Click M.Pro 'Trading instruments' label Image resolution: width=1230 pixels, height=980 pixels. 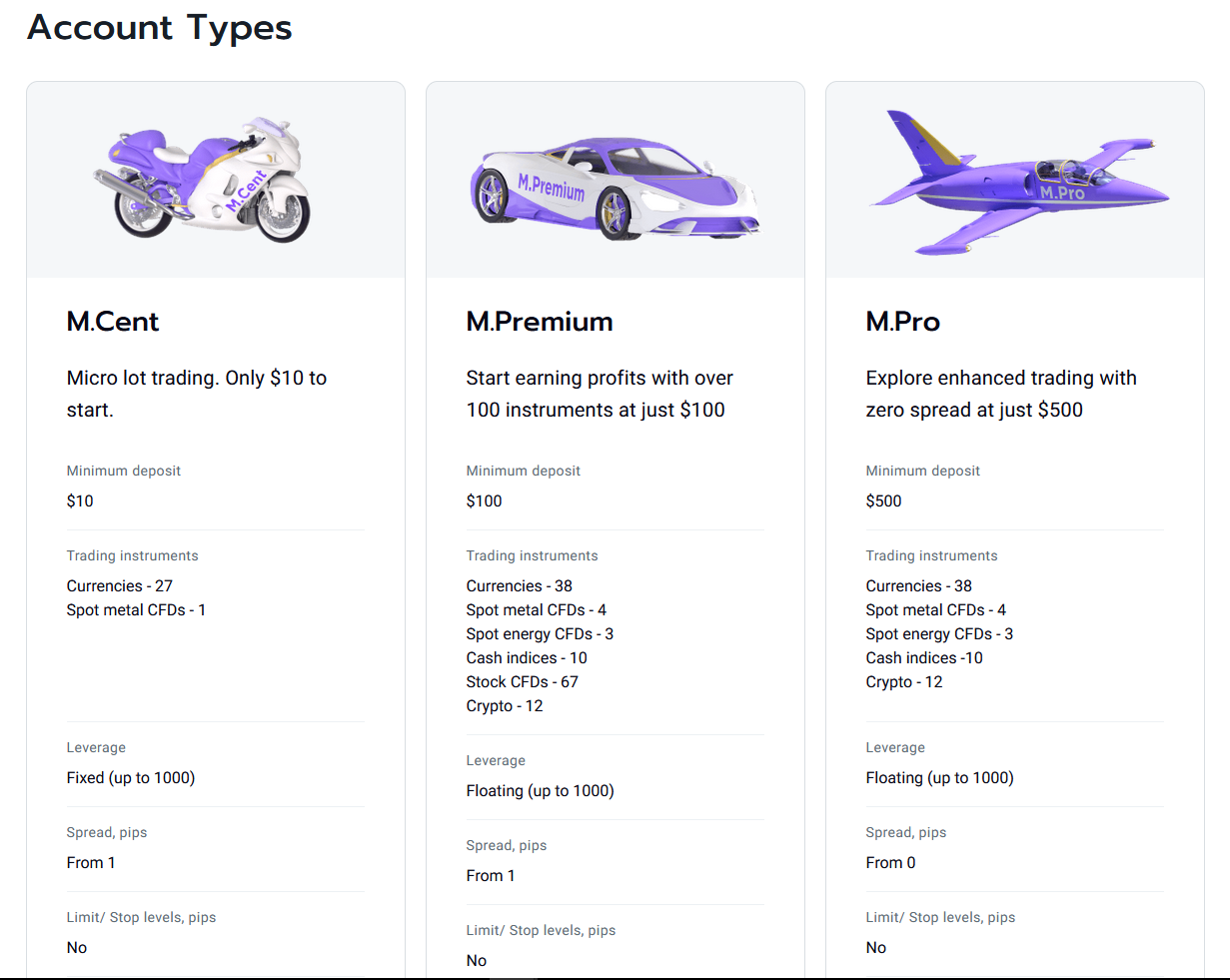pyautogui.click(x=932, y=556)
